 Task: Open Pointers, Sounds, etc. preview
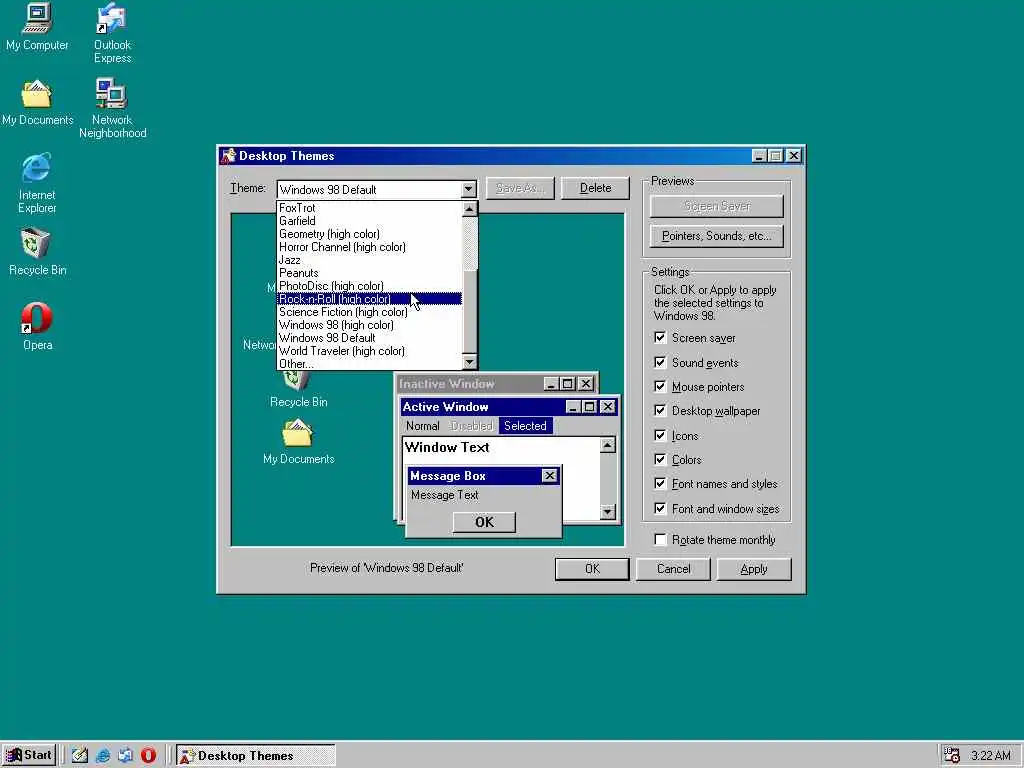[x=716, y=236]
